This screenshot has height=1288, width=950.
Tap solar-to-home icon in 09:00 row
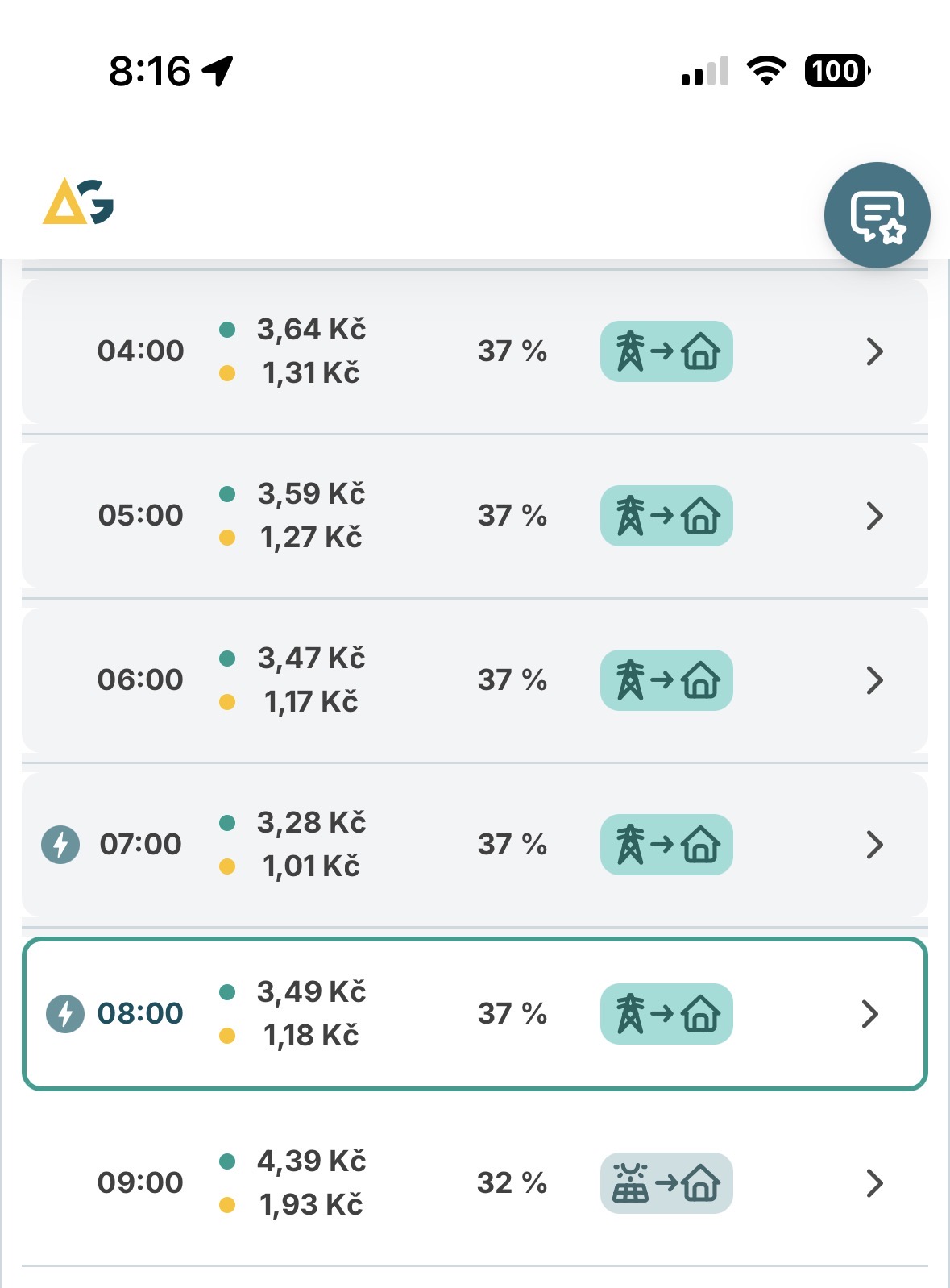tap(666, 1183)
